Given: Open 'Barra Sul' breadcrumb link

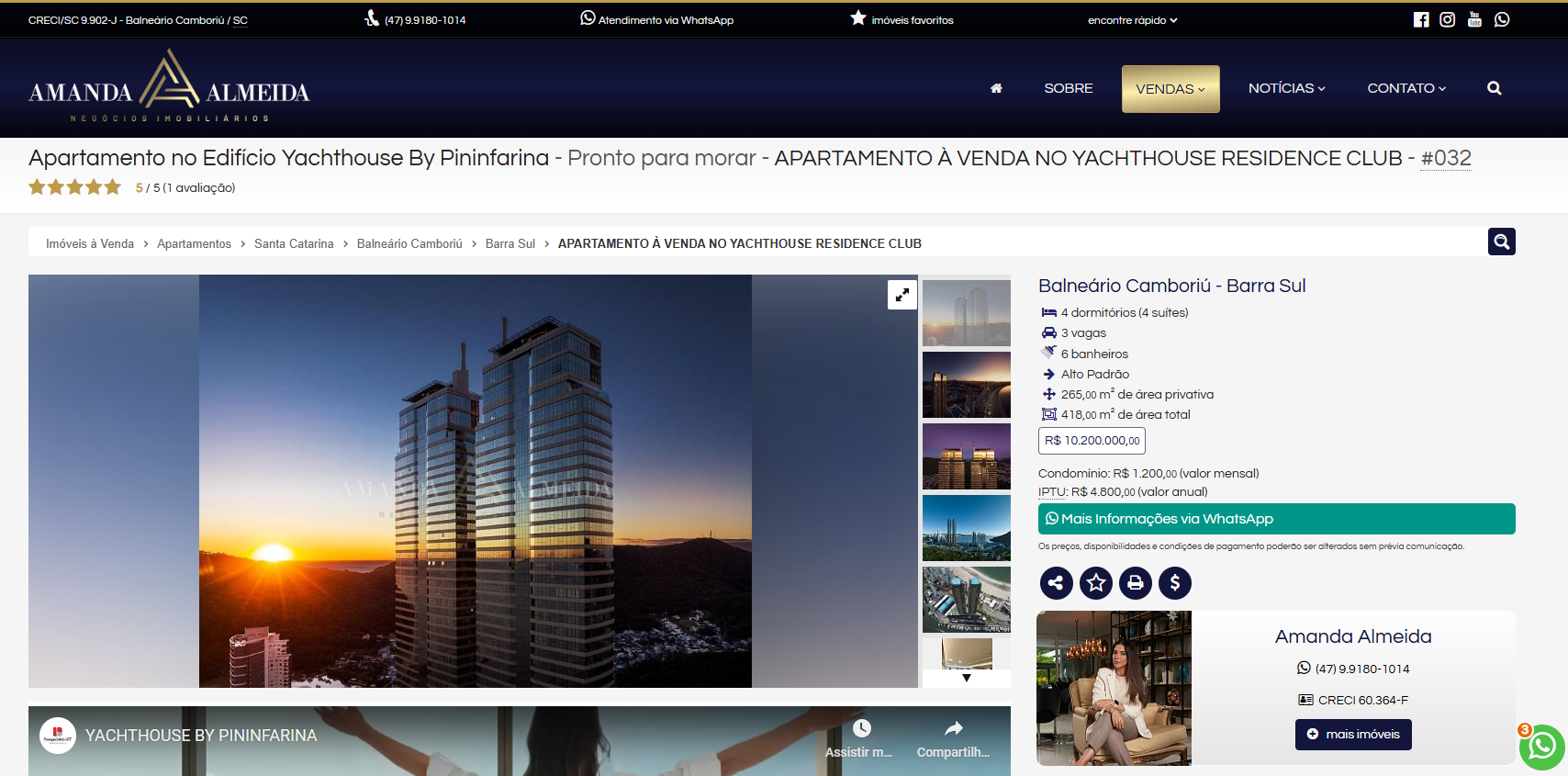Looking at the screenshot, I should [510, 243].
